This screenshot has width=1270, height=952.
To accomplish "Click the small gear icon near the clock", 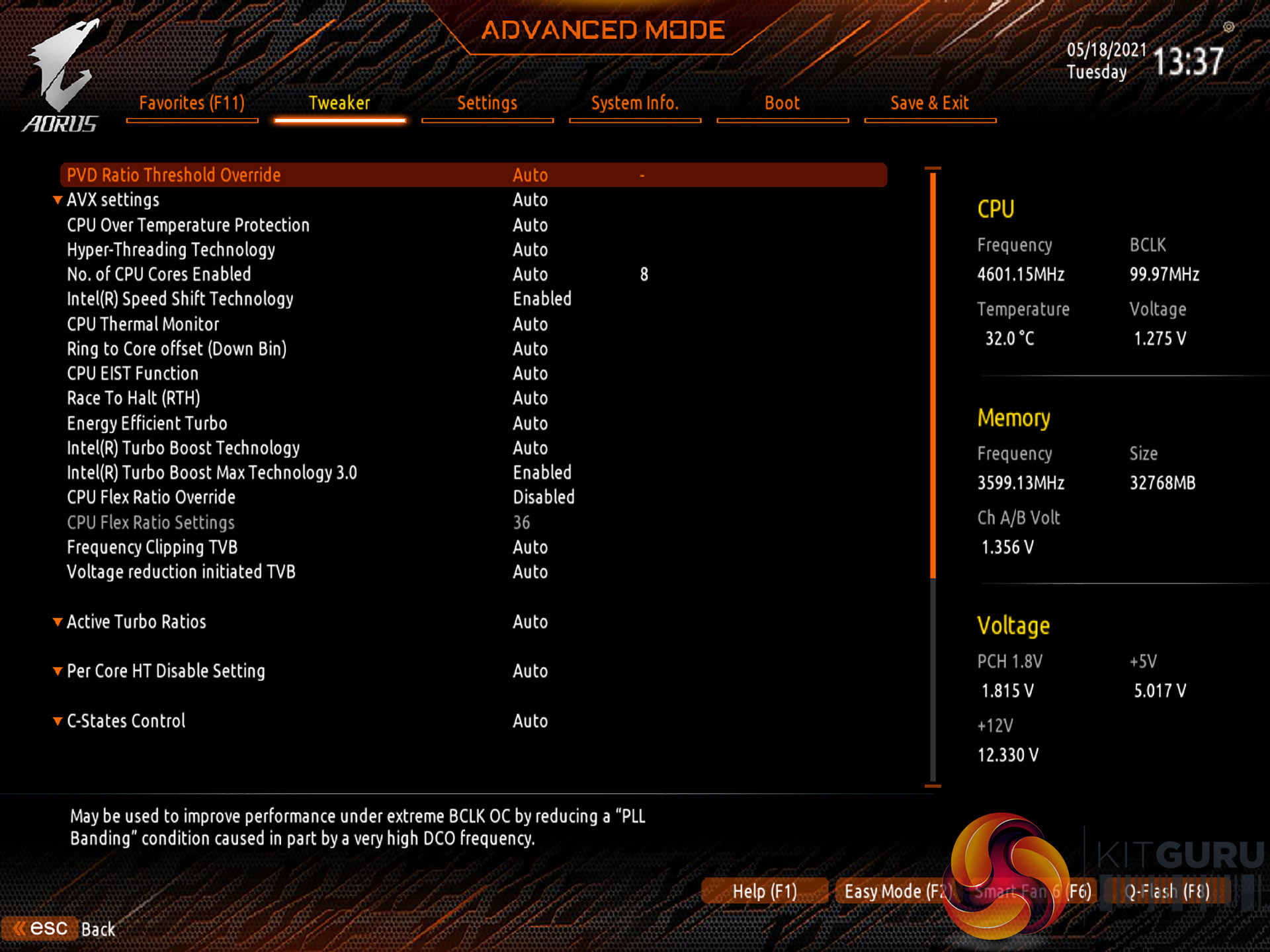I will tap(1228, 27).
